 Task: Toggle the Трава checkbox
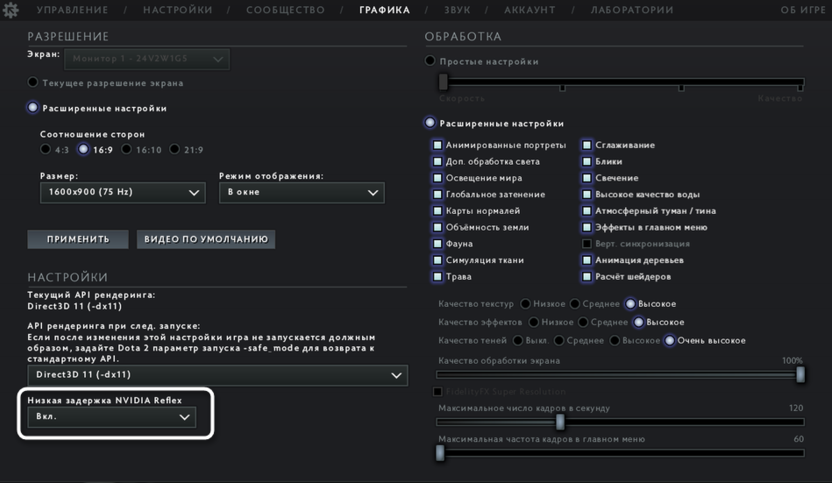tap(438, 277)
